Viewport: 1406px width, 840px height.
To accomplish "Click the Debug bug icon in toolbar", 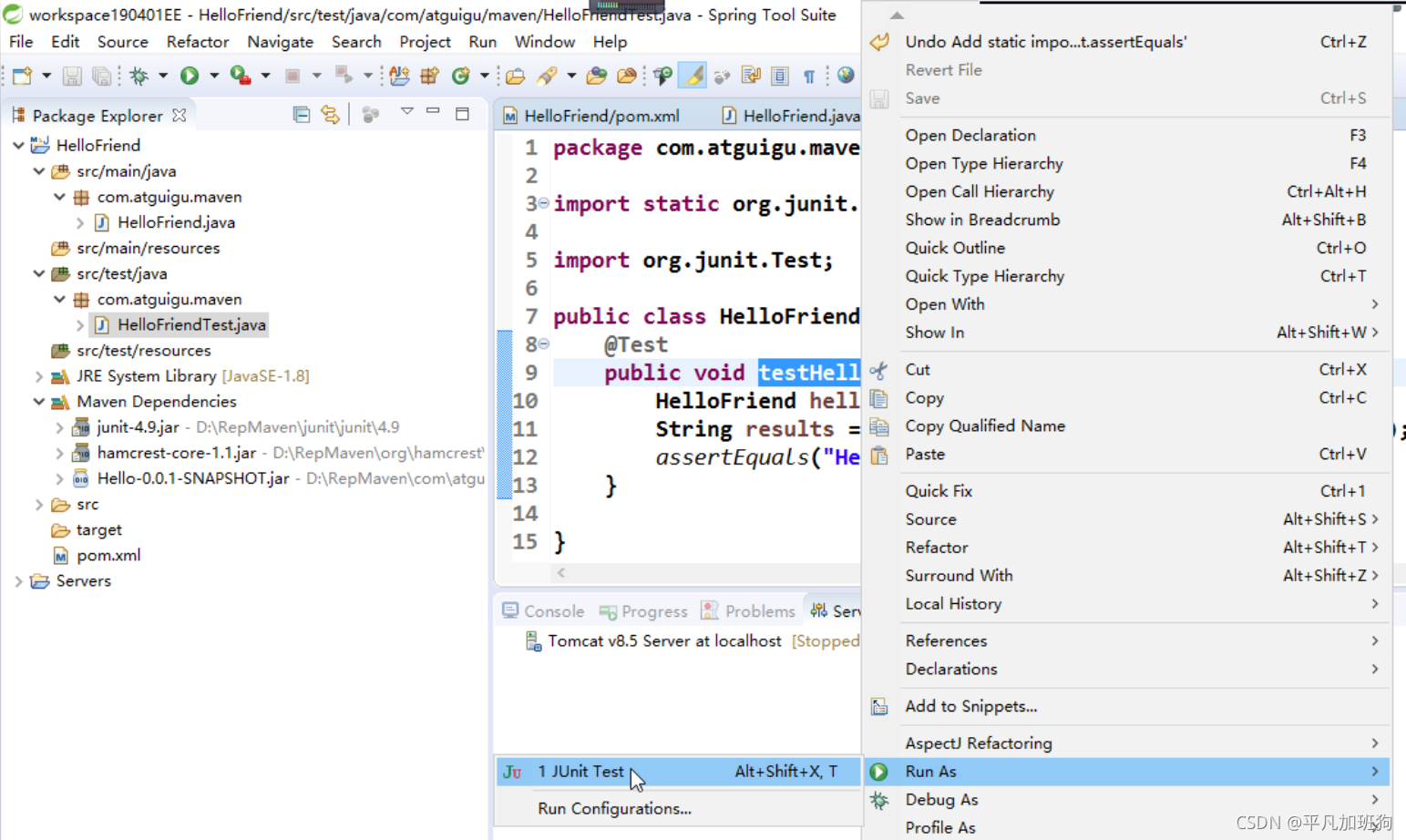I will (x=139, y=76).
